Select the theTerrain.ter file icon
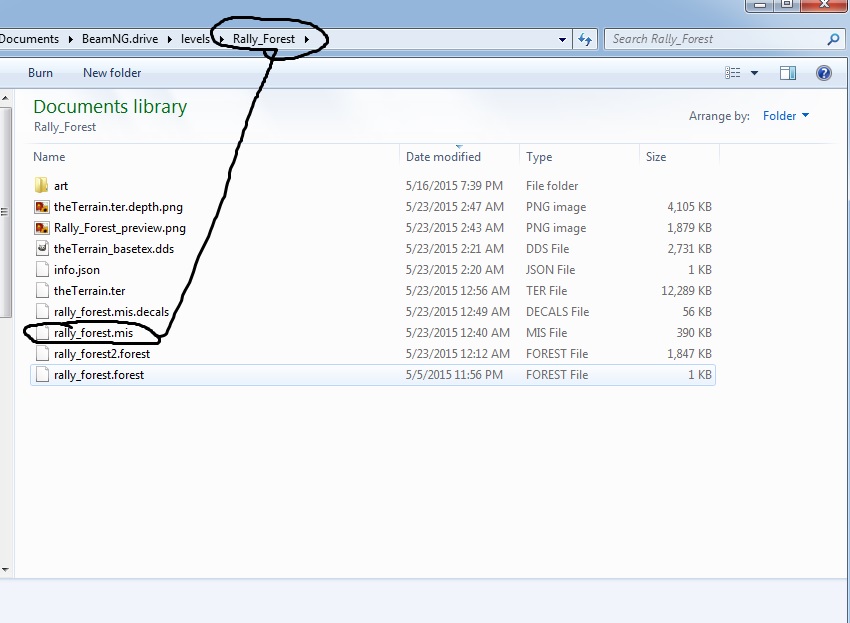The image size is (850, 623). tap(42, 291)
